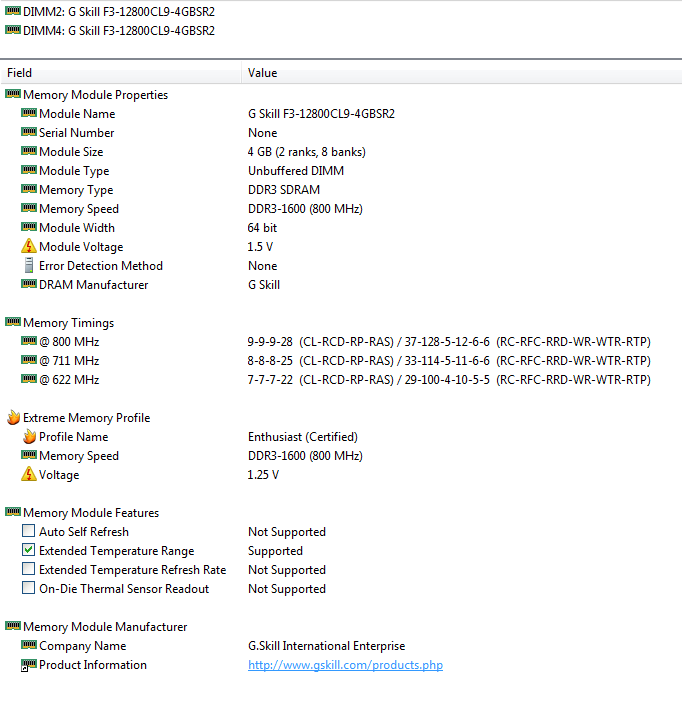The height and width of the screenshot is (720, 682).
Task: Click the Module Voltage warning icon
Action: point(28,246)
